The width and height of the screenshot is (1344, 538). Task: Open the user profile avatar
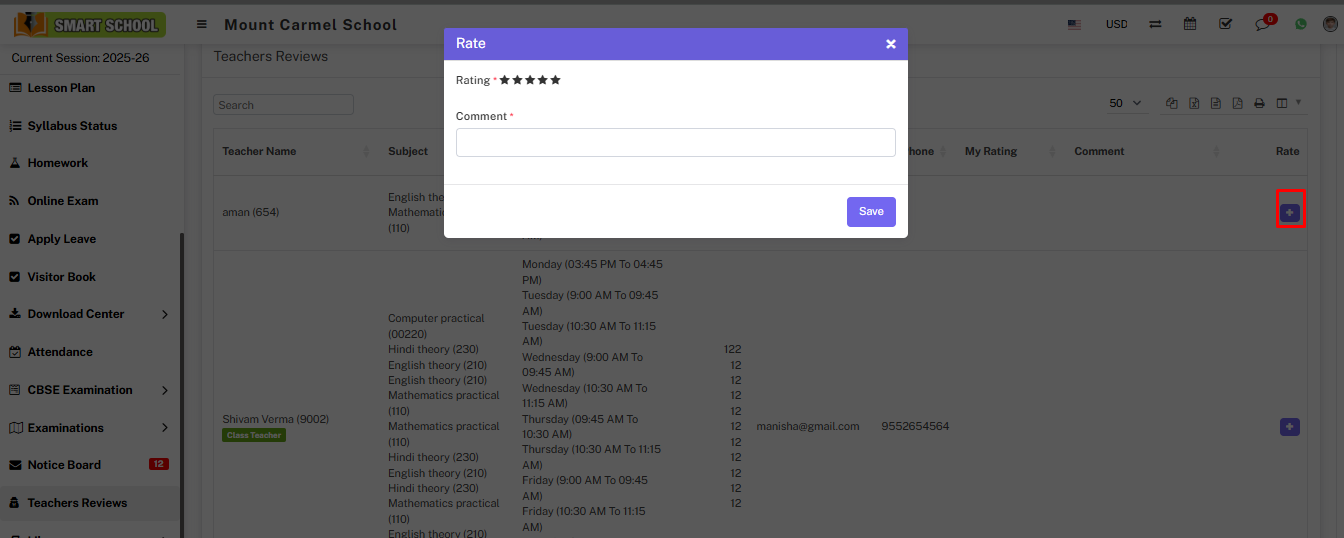pyautogui.click(x=1330, y=24)
